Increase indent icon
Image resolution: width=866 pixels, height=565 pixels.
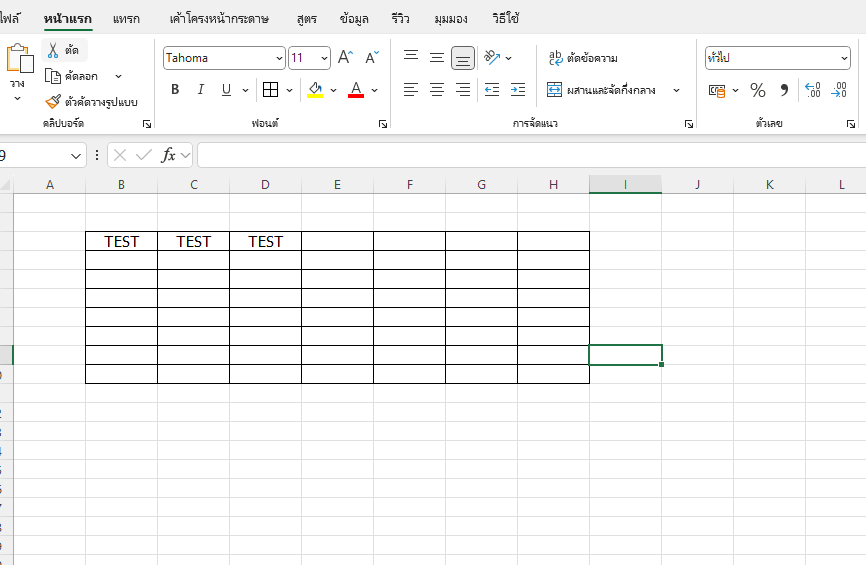click(x=518, y=89)
